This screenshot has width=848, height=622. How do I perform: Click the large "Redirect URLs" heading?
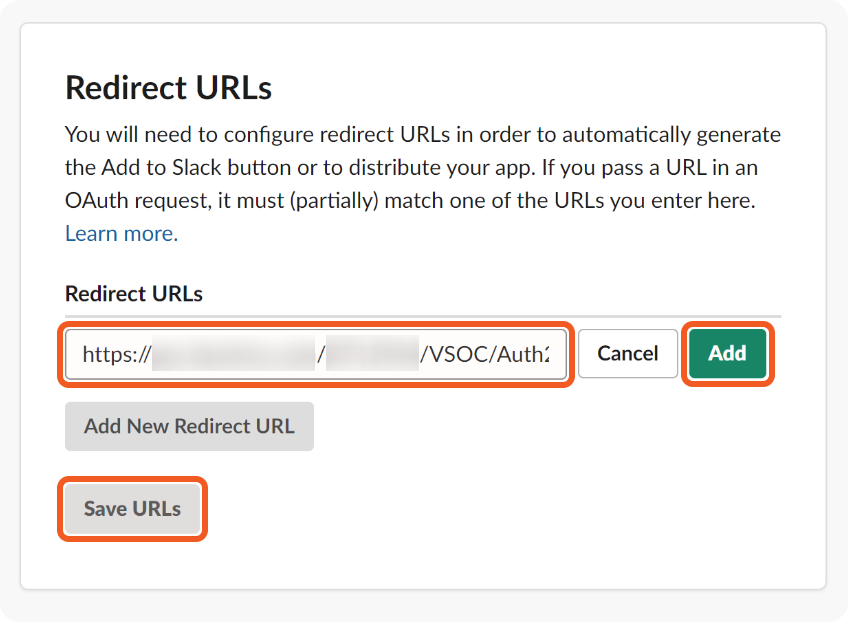[168, 88]
